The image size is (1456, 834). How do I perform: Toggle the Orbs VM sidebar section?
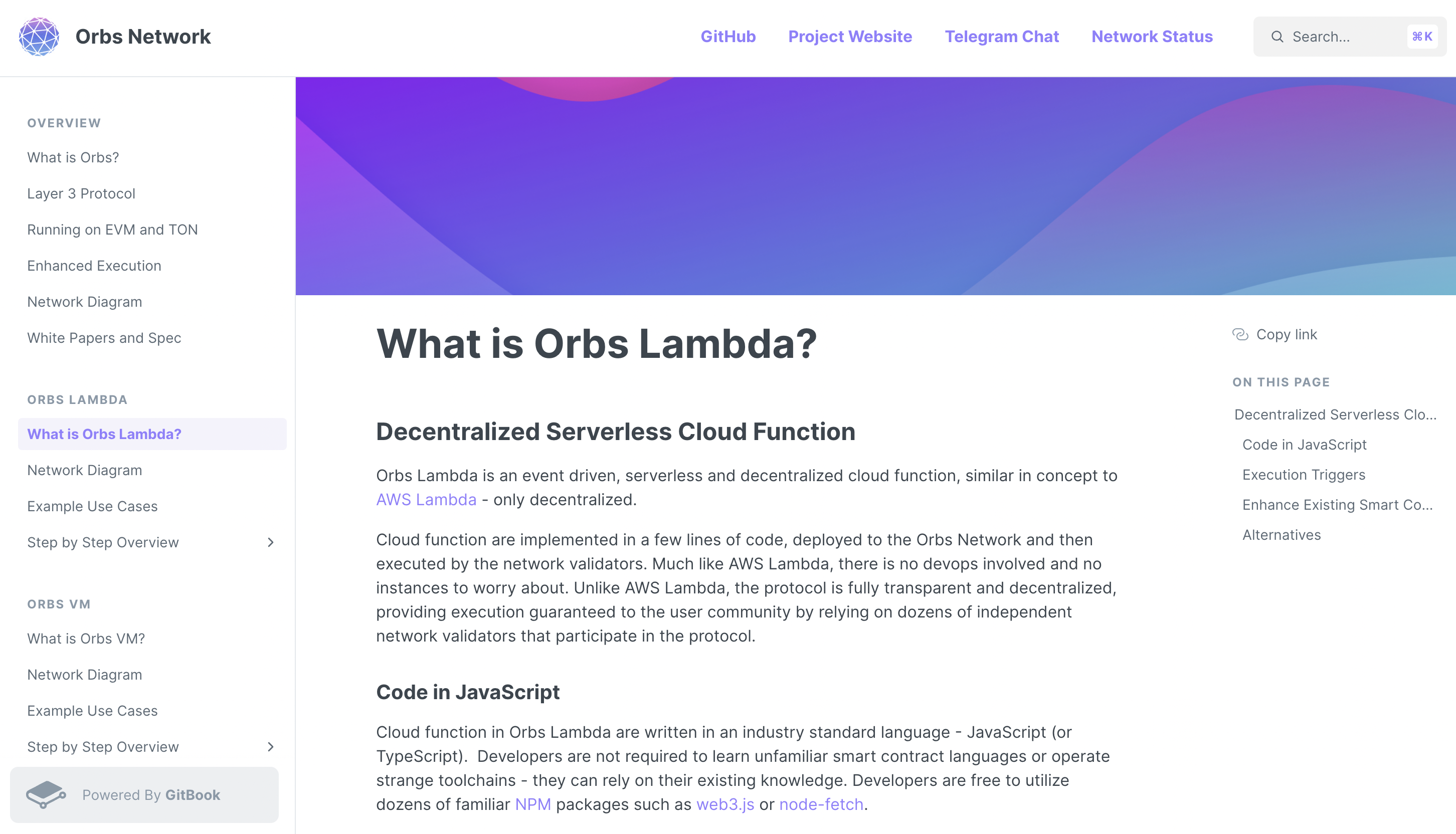(59, 603)
